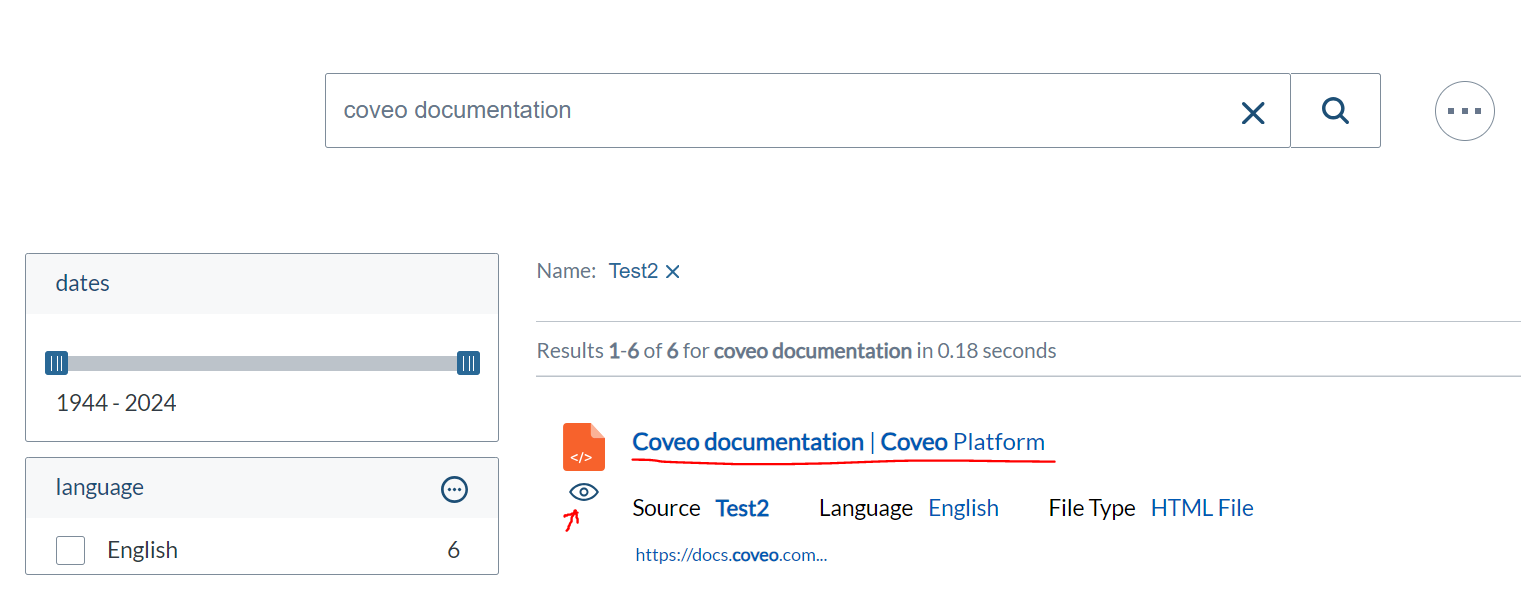Click the Name: breadcrumb label
Screen dimensions: 1521x604
(566, 271)
